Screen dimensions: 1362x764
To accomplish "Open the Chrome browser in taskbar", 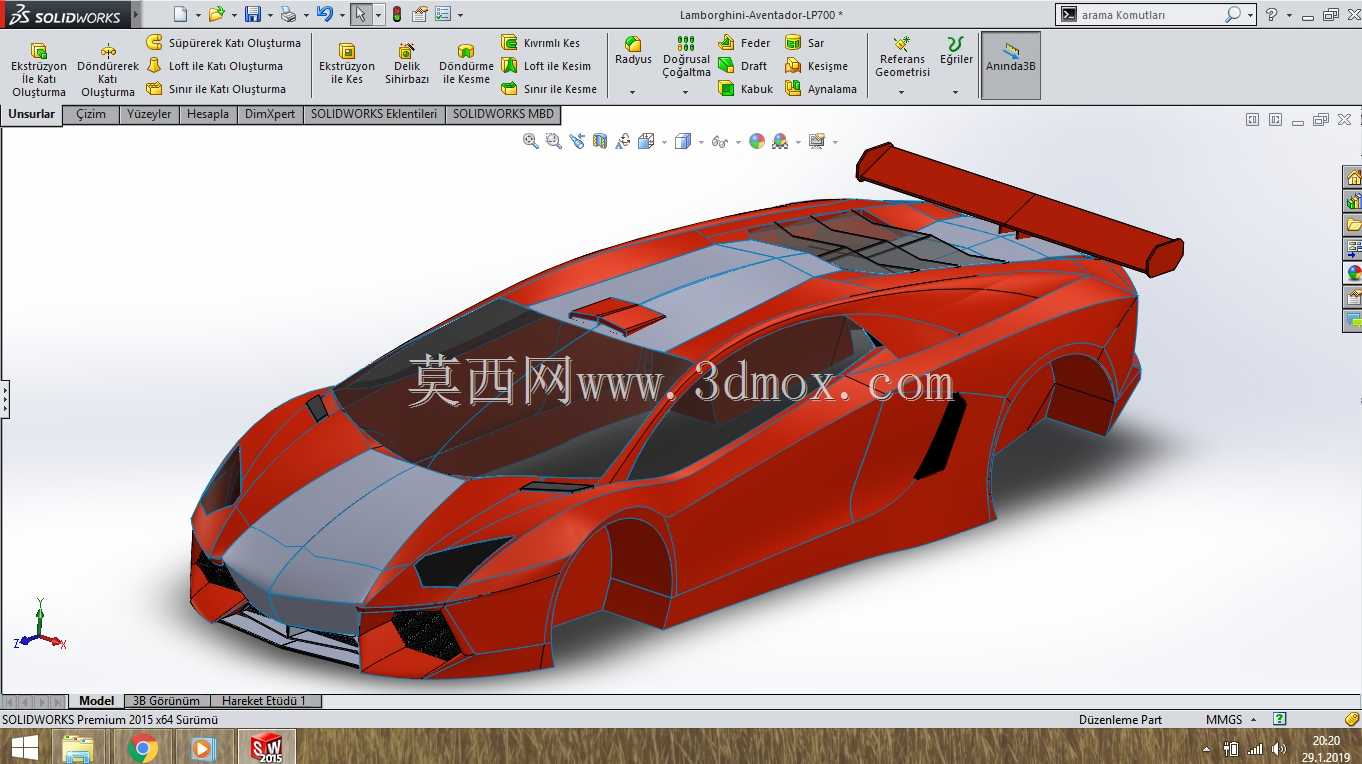I will pyautogui.click(x=143, y=747).
